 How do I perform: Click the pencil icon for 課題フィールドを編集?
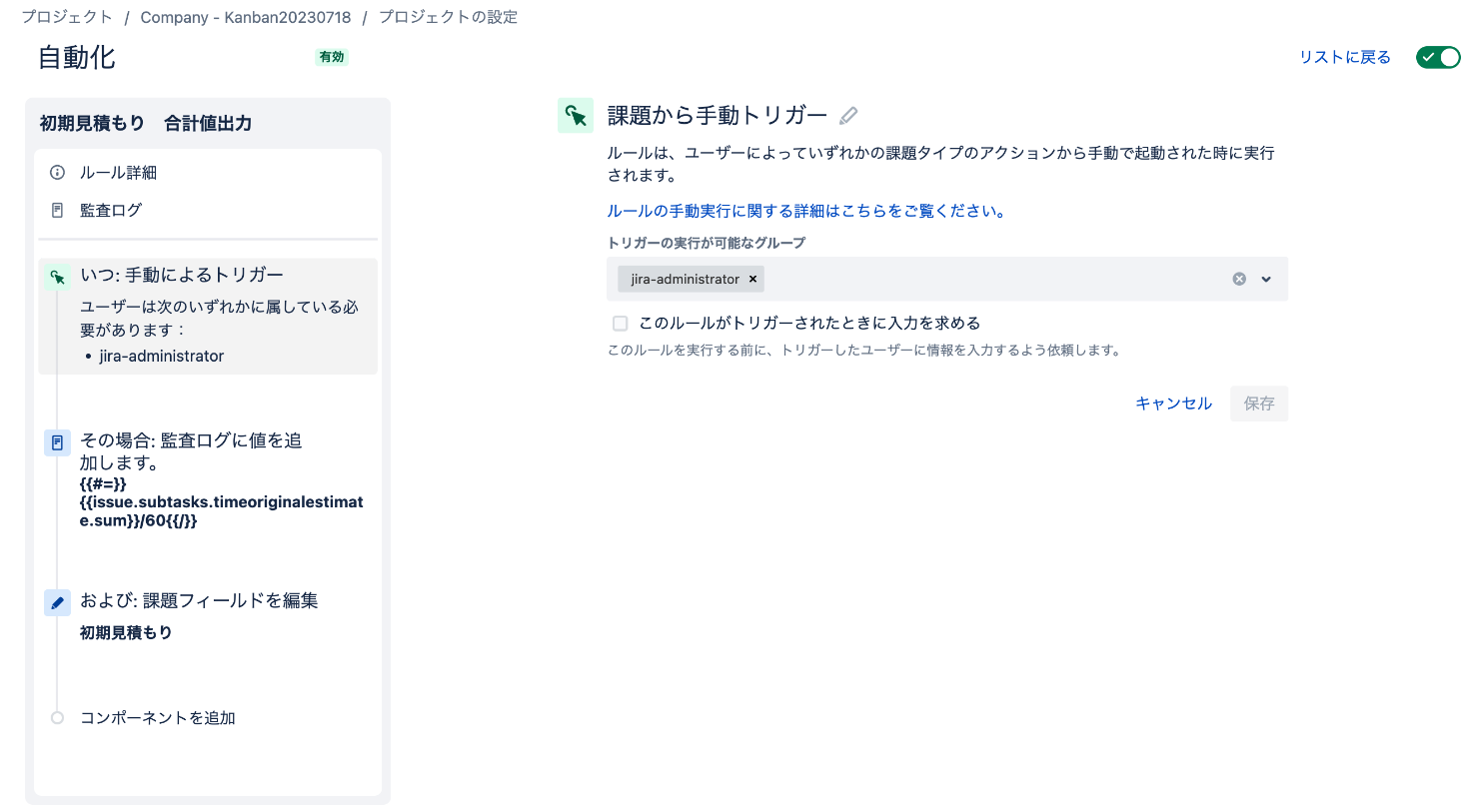57,602
